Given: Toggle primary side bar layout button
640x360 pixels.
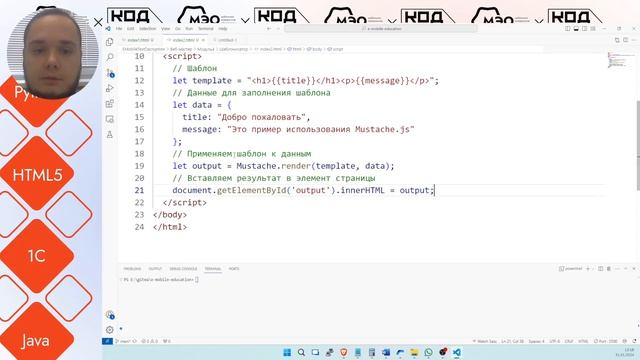Looking at the screenshot, I should click(568, 29).
